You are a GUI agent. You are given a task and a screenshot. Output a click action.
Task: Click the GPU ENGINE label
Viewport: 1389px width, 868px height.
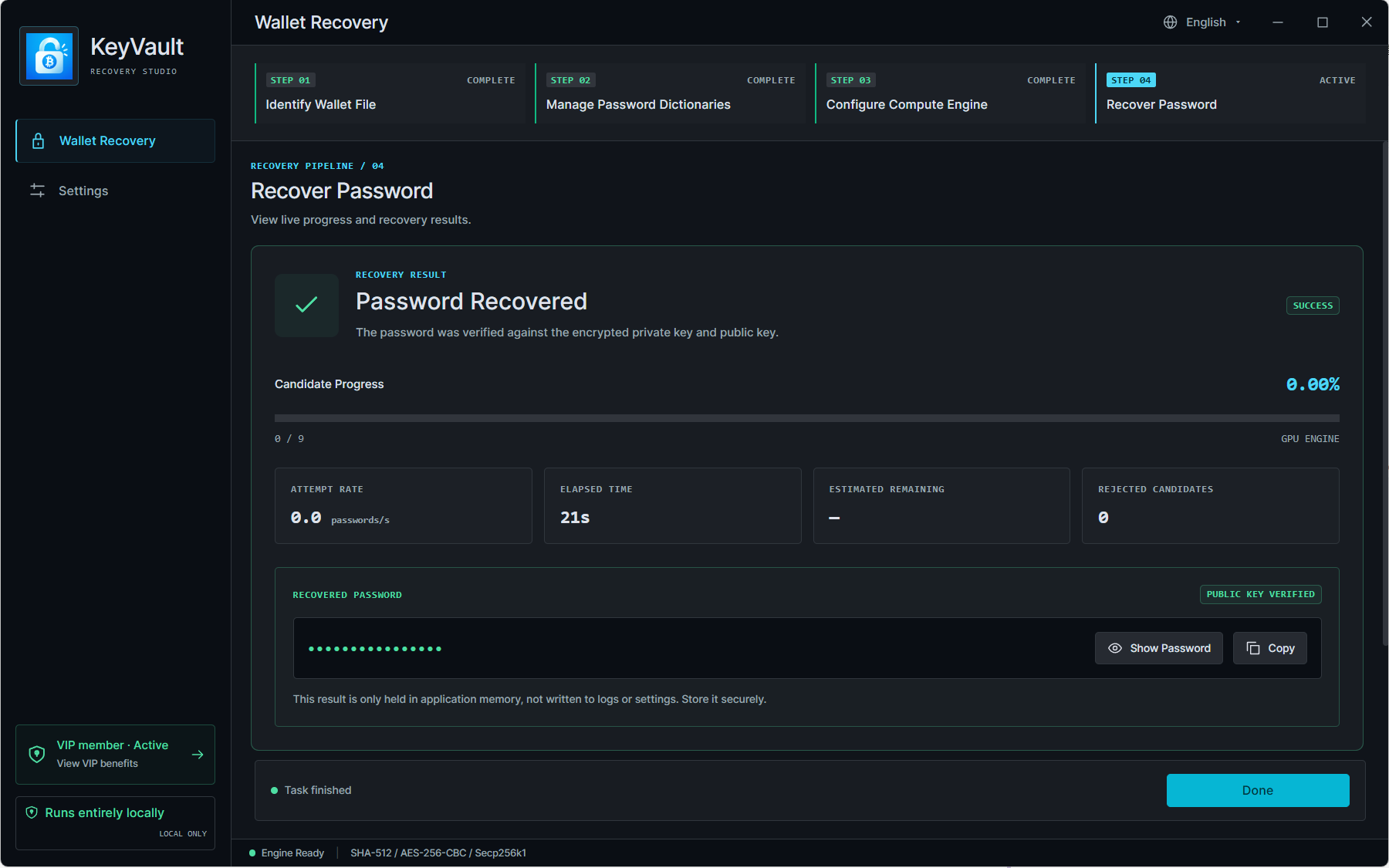click(x=1310, y=439)
